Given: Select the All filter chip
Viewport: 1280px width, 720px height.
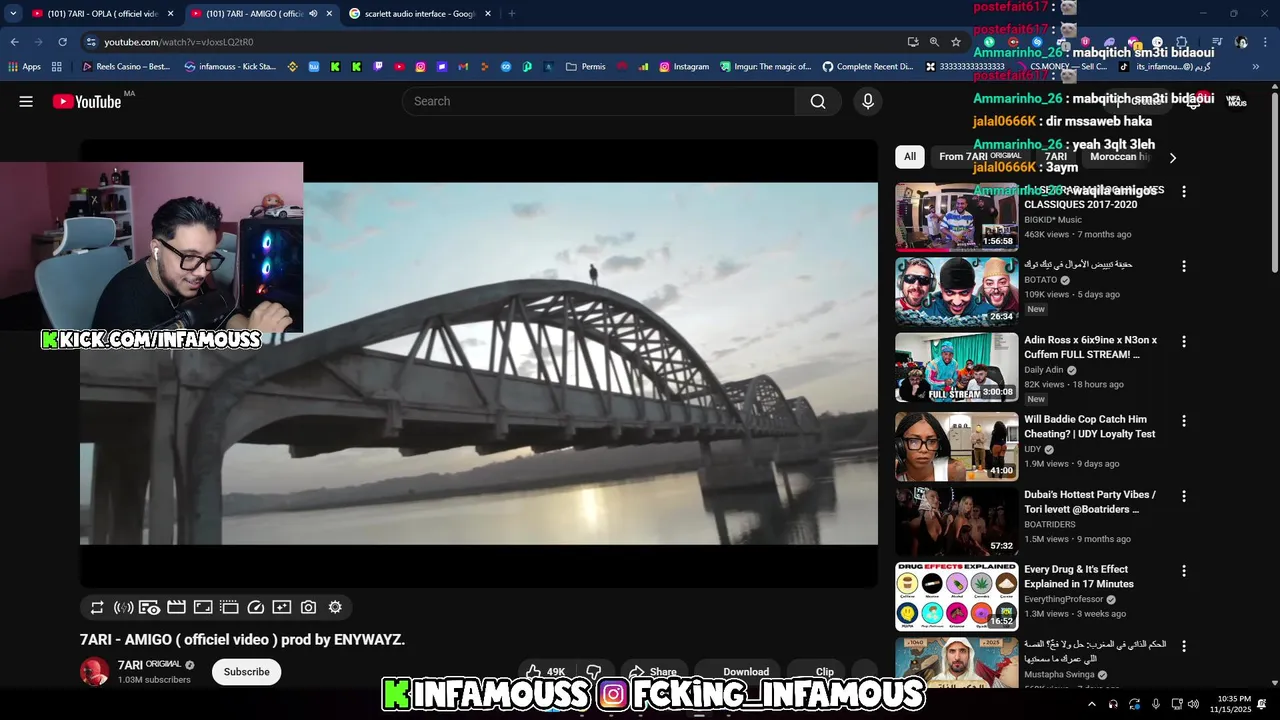Looking at the screenshot, I should [x=909, y=157].
